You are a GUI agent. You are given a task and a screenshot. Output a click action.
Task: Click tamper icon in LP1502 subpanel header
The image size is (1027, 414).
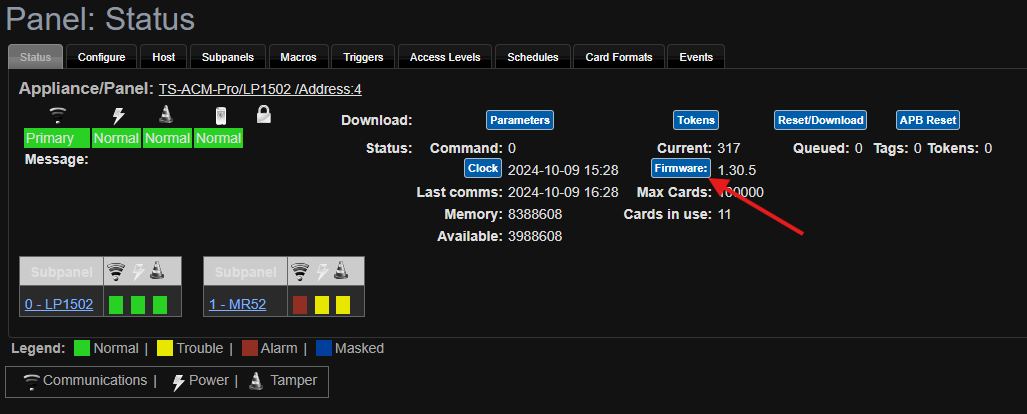tap(157, 271)
